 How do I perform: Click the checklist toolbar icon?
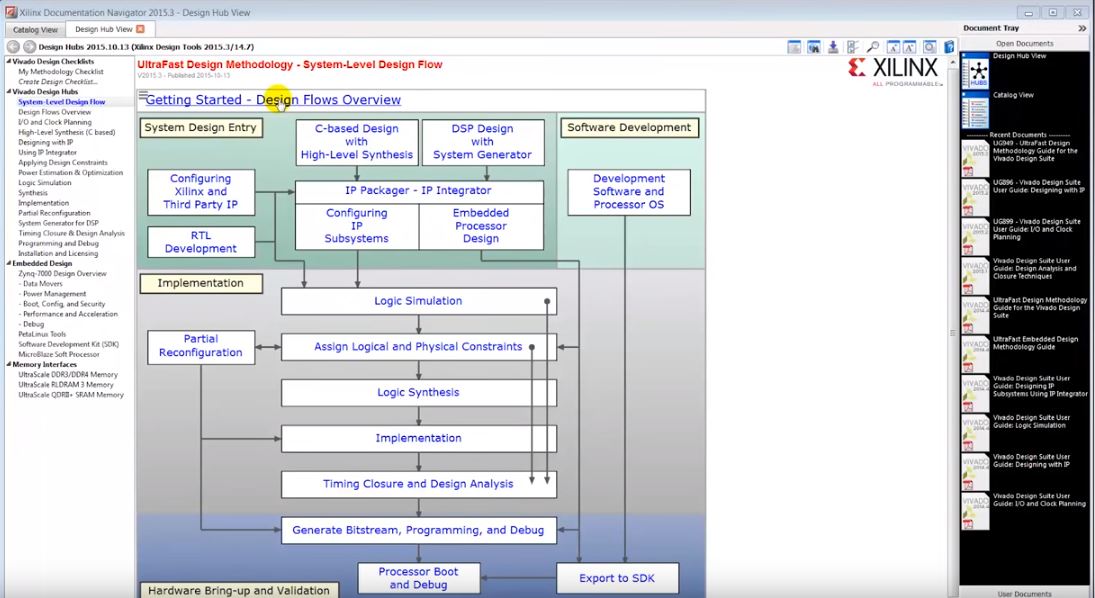click(853, 47)
